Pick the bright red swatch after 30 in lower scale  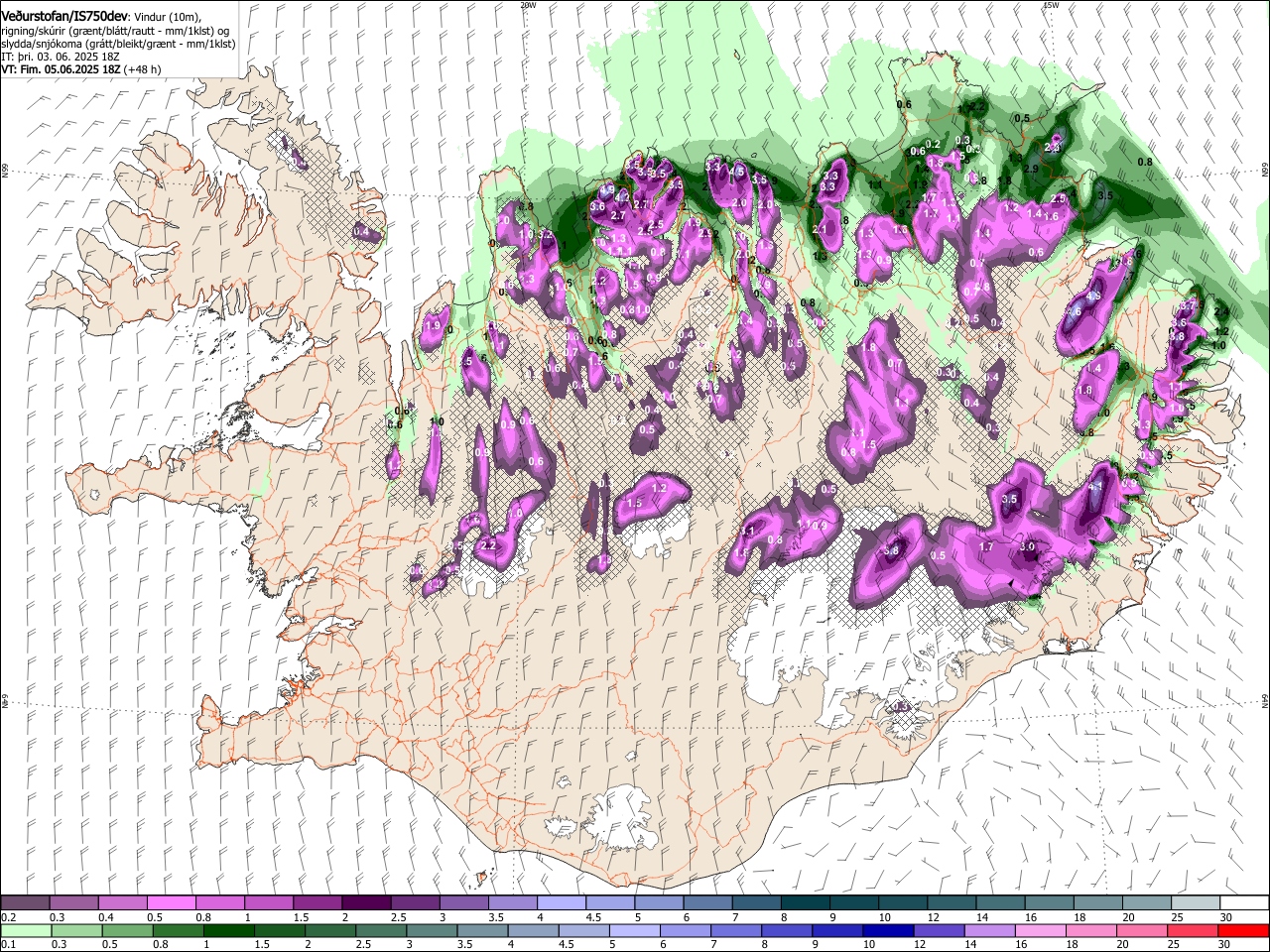(1244, 930)
